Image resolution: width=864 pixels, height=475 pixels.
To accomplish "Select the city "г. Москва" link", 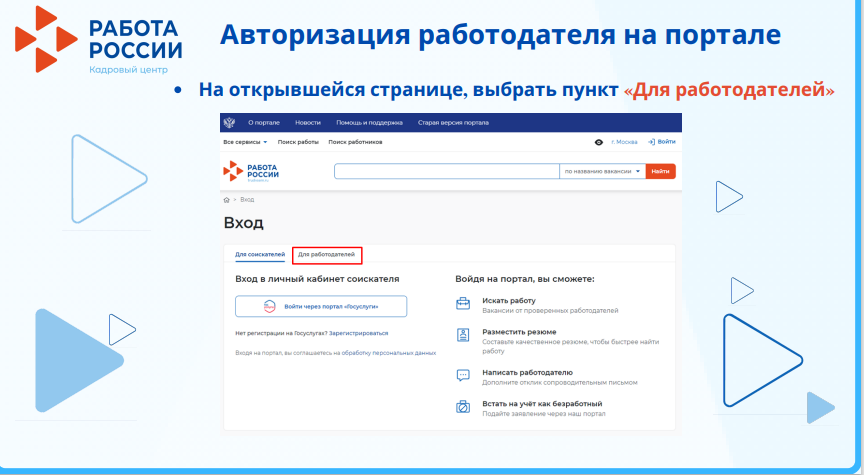I will point(624,142).
